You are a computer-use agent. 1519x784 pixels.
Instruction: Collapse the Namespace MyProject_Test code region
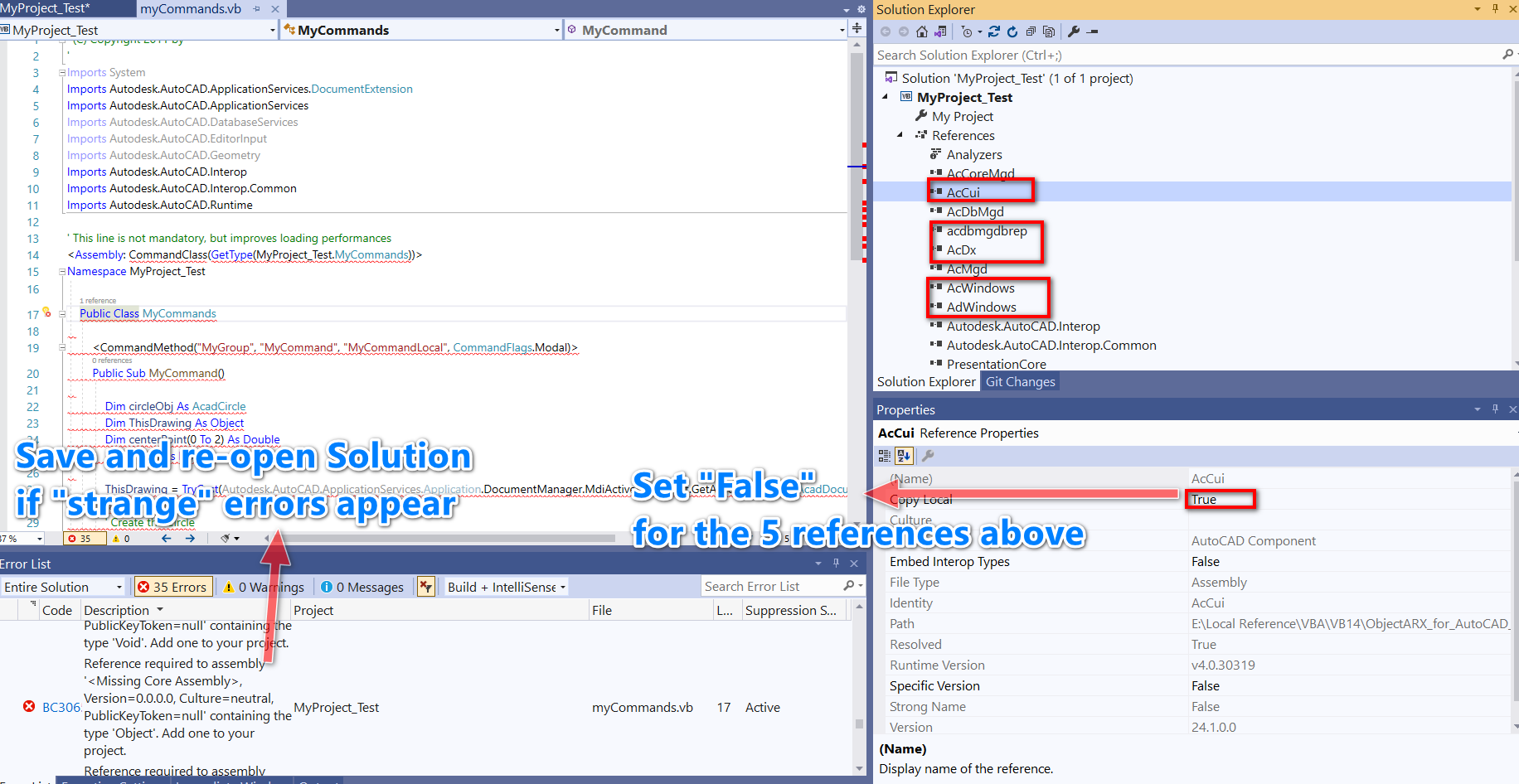click(62, 271)
